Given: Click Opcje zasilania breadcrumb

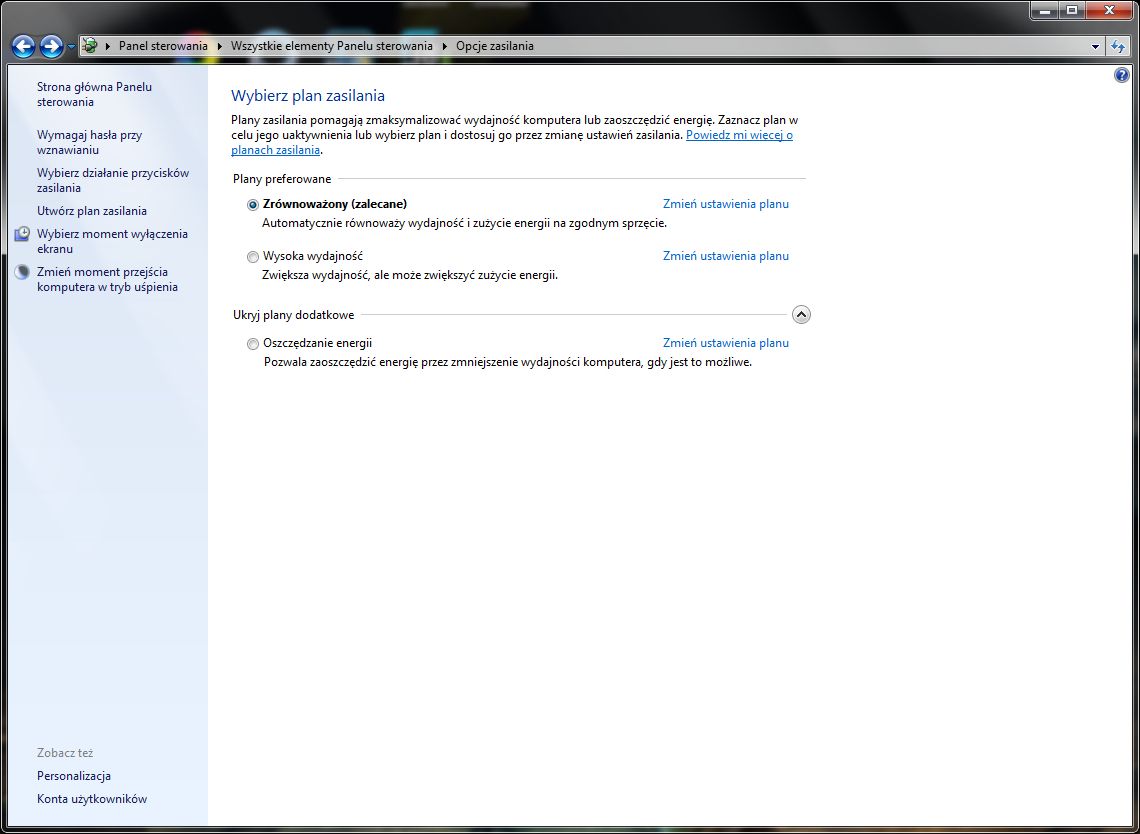Looking at the screenshot, I should coord(495,46).
